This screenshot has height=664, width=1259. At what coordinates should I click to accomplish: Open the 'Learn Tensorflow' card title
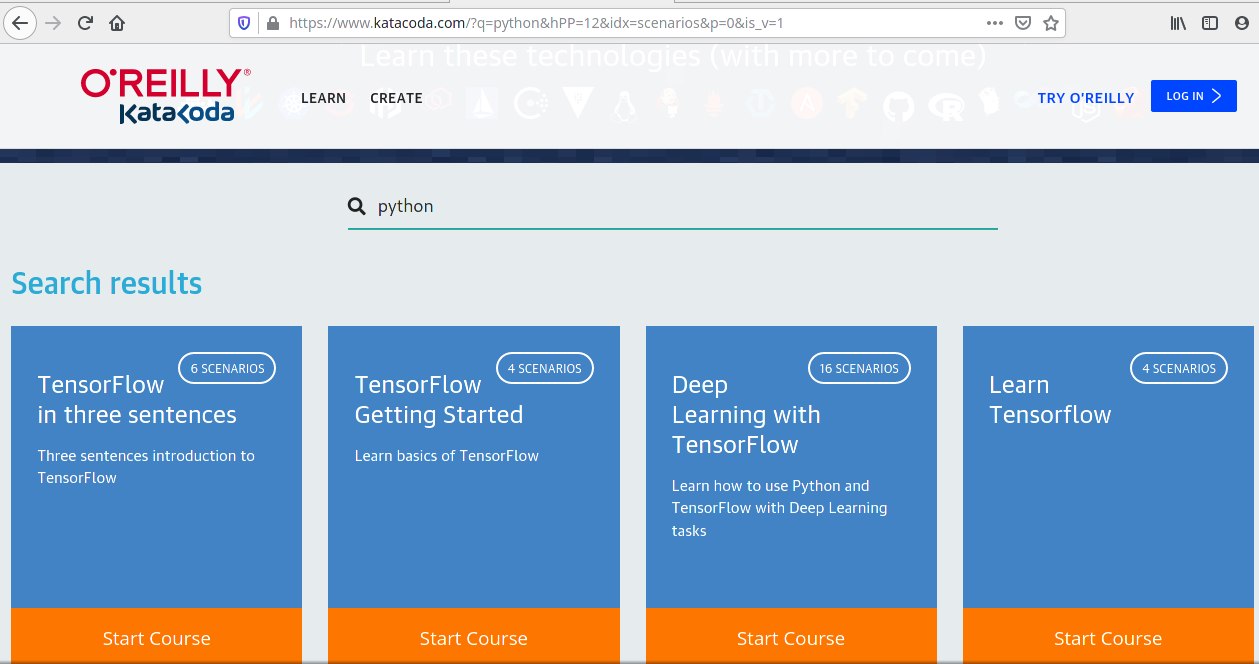coord(1050,400)
